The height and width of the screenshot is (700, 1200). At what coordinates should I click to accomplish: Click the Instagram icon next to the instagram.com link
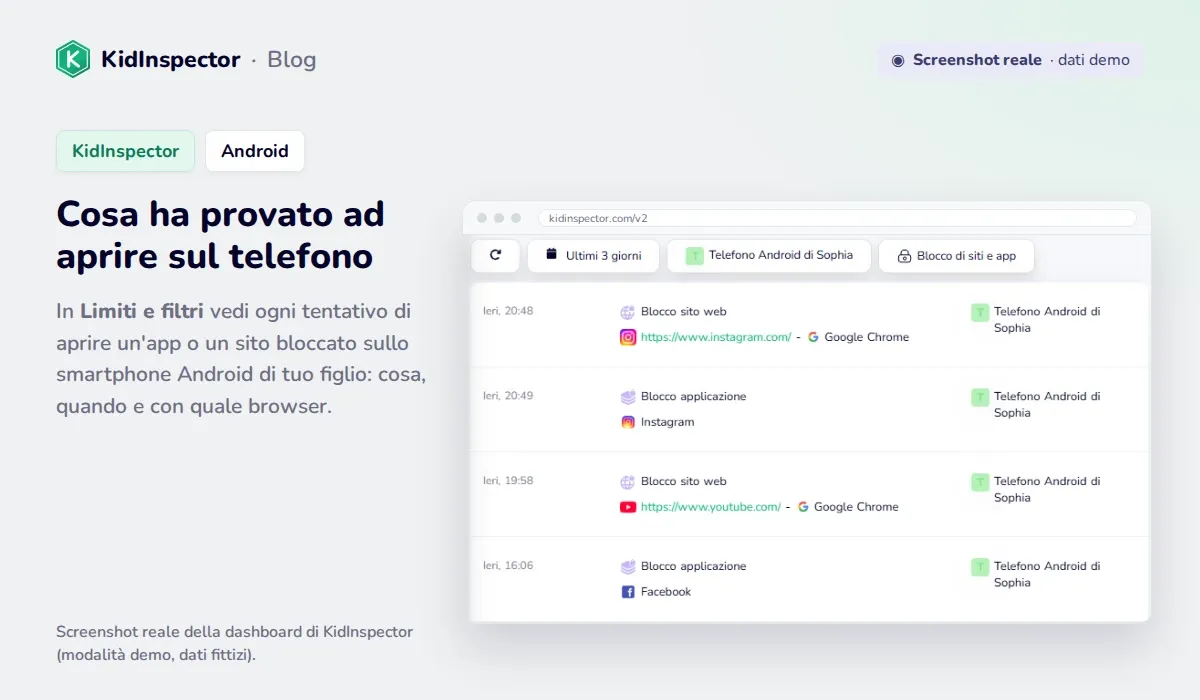pos(628,338)
